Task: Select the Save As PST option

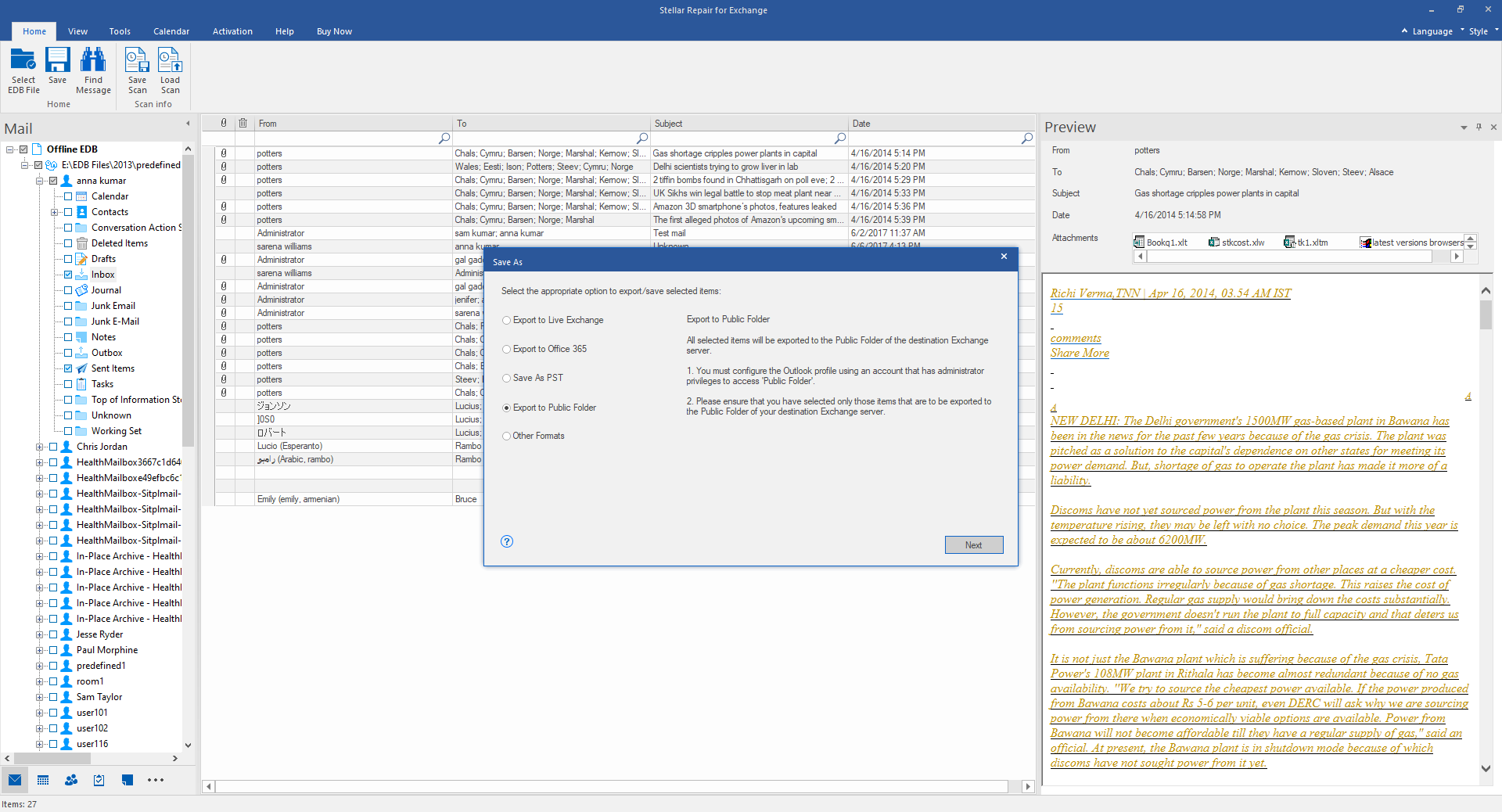Action: (x=507, y=378)
